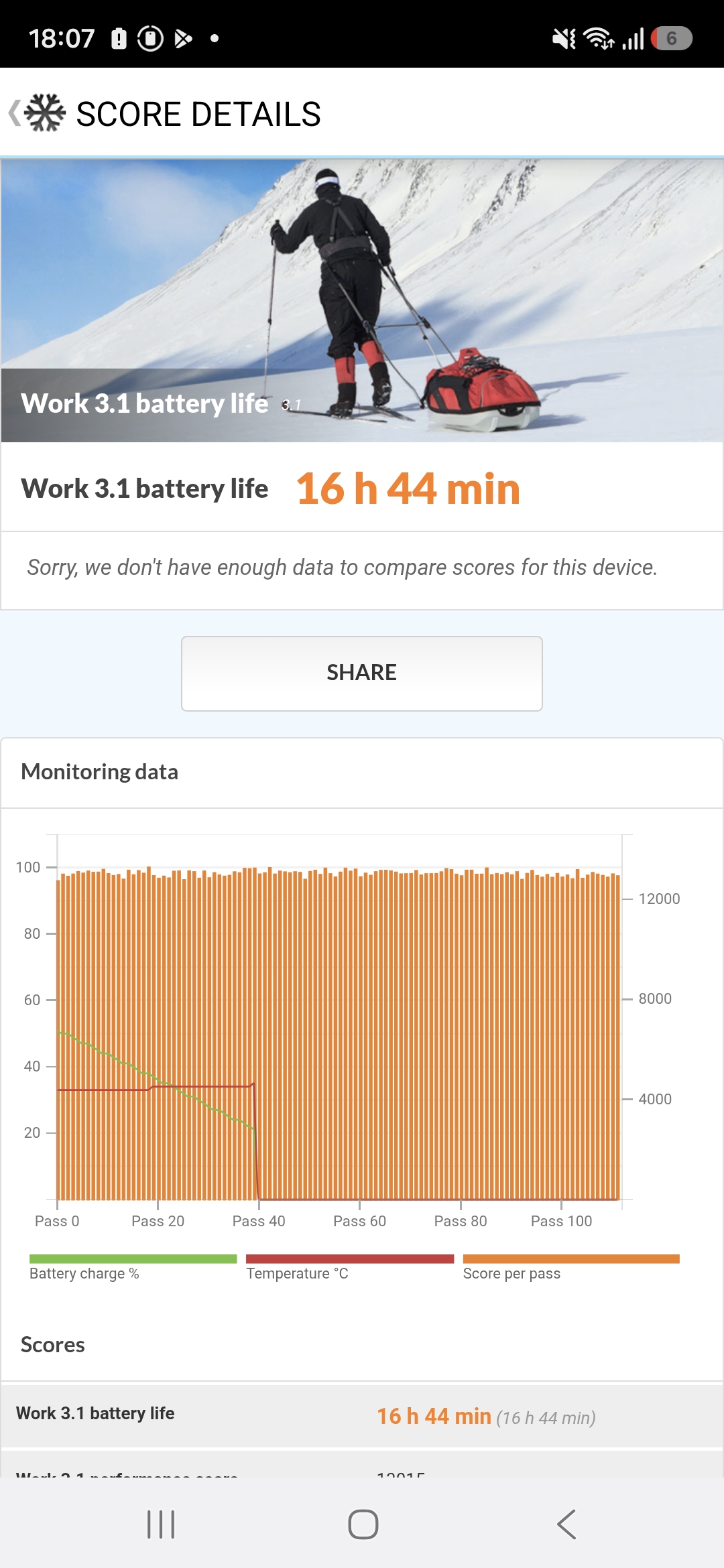Click the SHARE button

click(362, 673)
